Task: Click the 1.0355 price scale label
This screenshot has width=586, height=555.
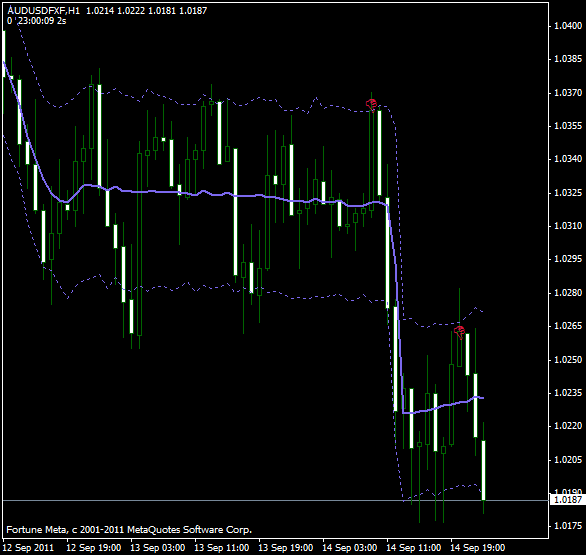Action: coord(568,126)
